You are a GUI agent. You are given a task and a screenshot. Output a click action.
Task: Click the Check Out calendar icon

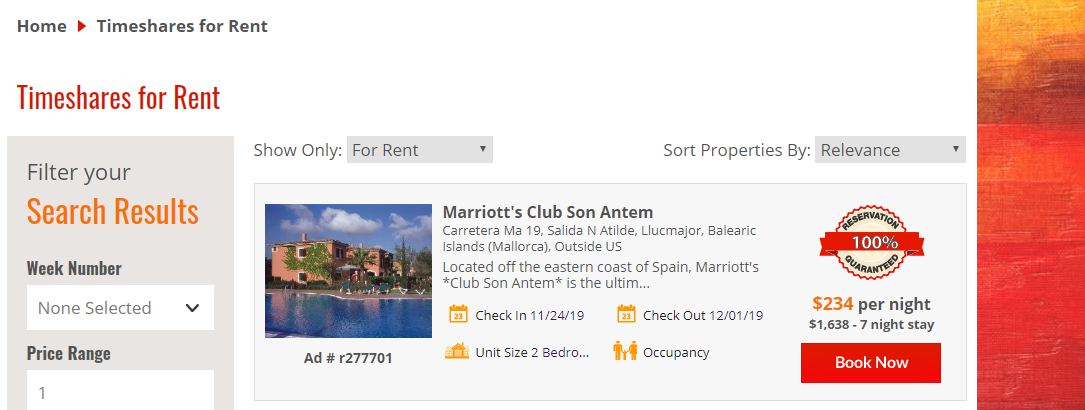click(x=626, y=315)
